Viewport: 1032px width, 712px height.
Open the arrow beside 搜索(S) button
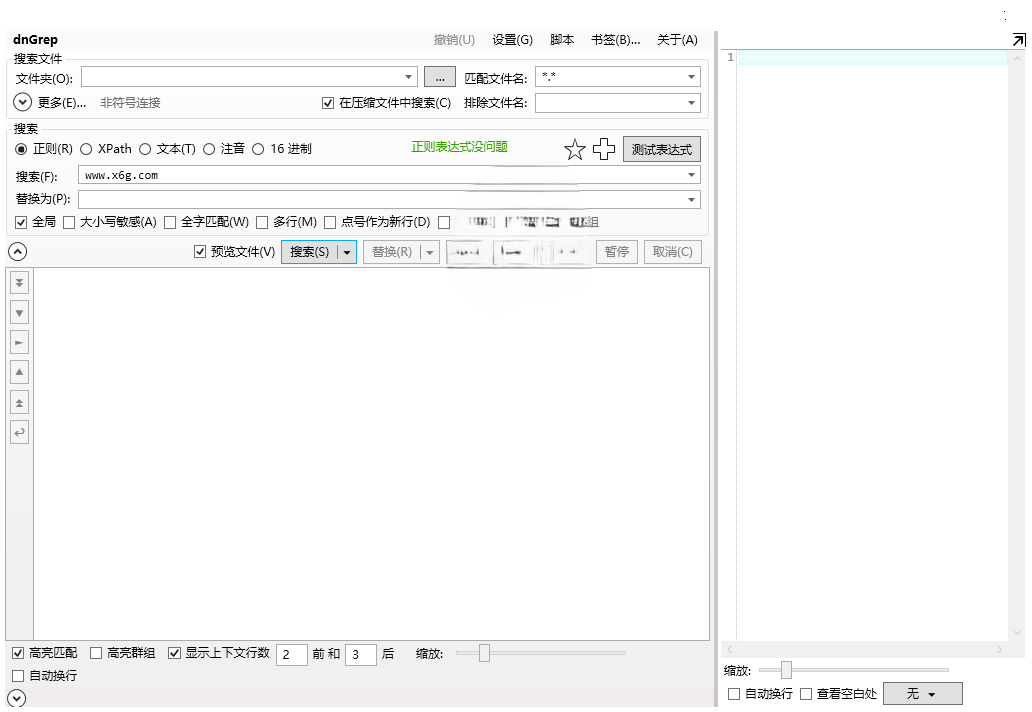coord(347,252)
